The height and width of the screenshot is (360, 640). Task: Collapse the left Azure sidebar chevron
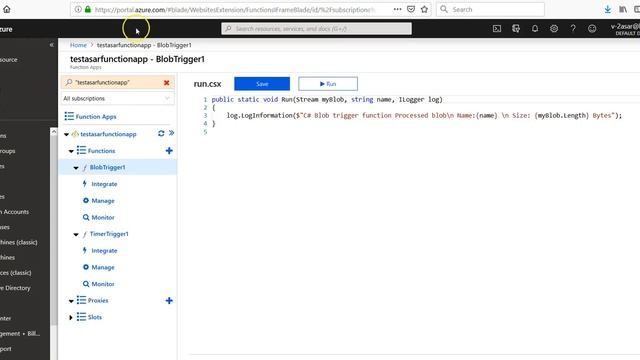click(x=51, y=45)
